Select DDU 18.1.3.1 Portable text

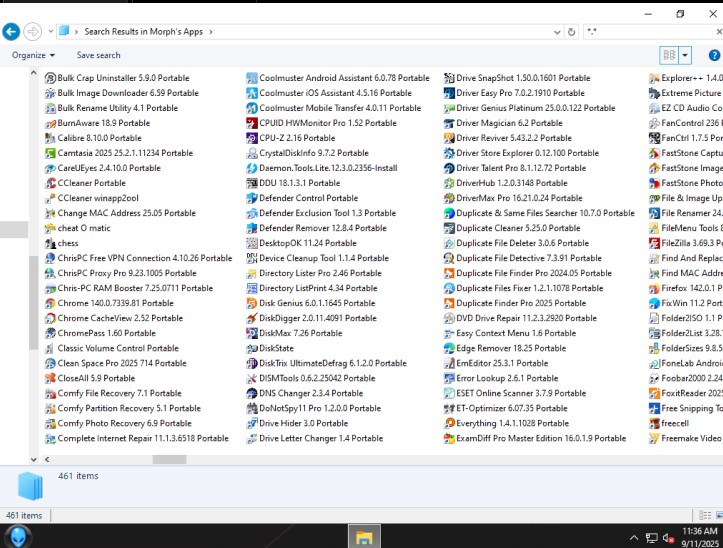pos(300,183)
